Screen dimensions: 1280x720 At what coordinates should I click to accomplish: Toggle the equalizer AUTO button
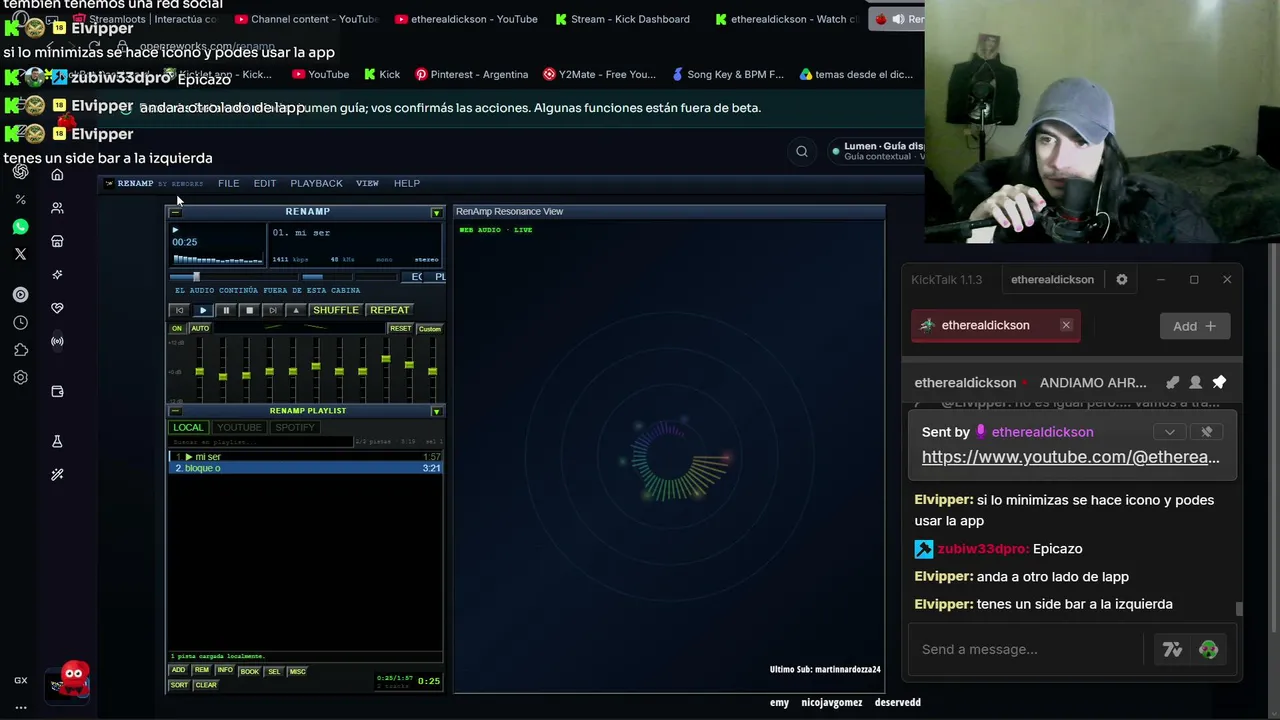(200, 328)
